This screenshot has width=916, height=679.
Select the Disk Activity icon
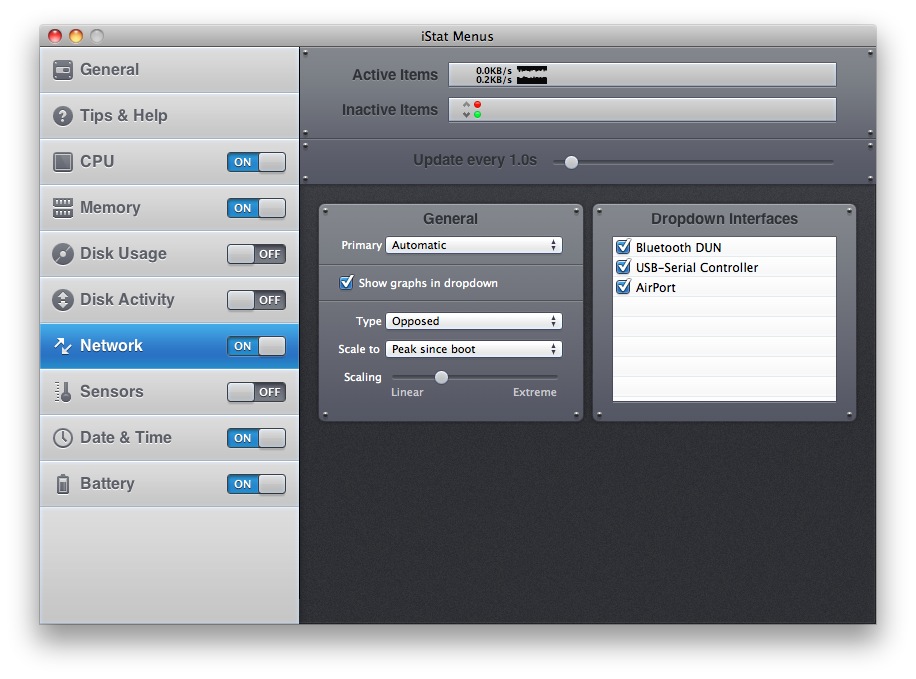click(62, 300)
